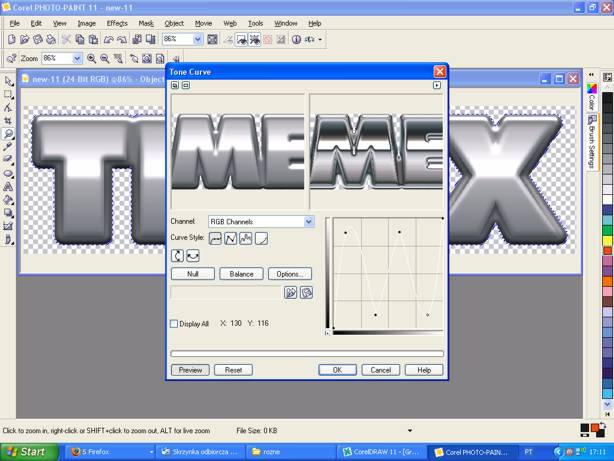The width and height of the screenshot is (614, 461).
Task: Select the Eyedropper tool in toolbox
Action: coord(8,146)
